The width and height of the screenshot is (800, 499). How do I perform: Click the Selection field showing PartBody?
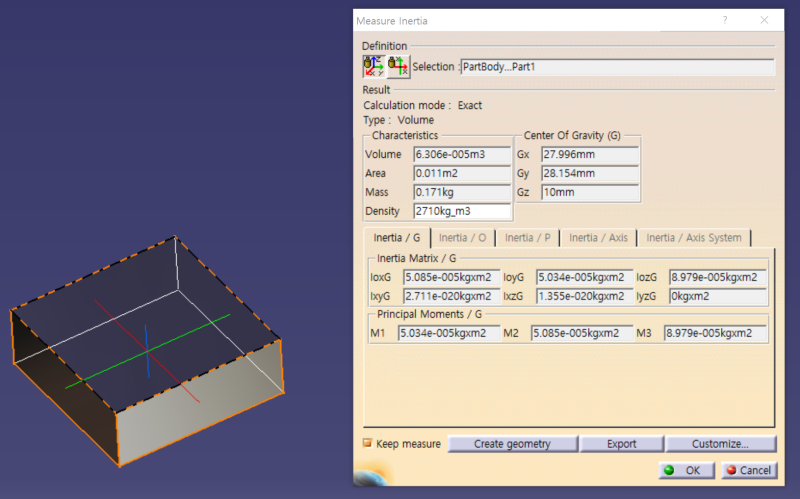tap(616, 67)
